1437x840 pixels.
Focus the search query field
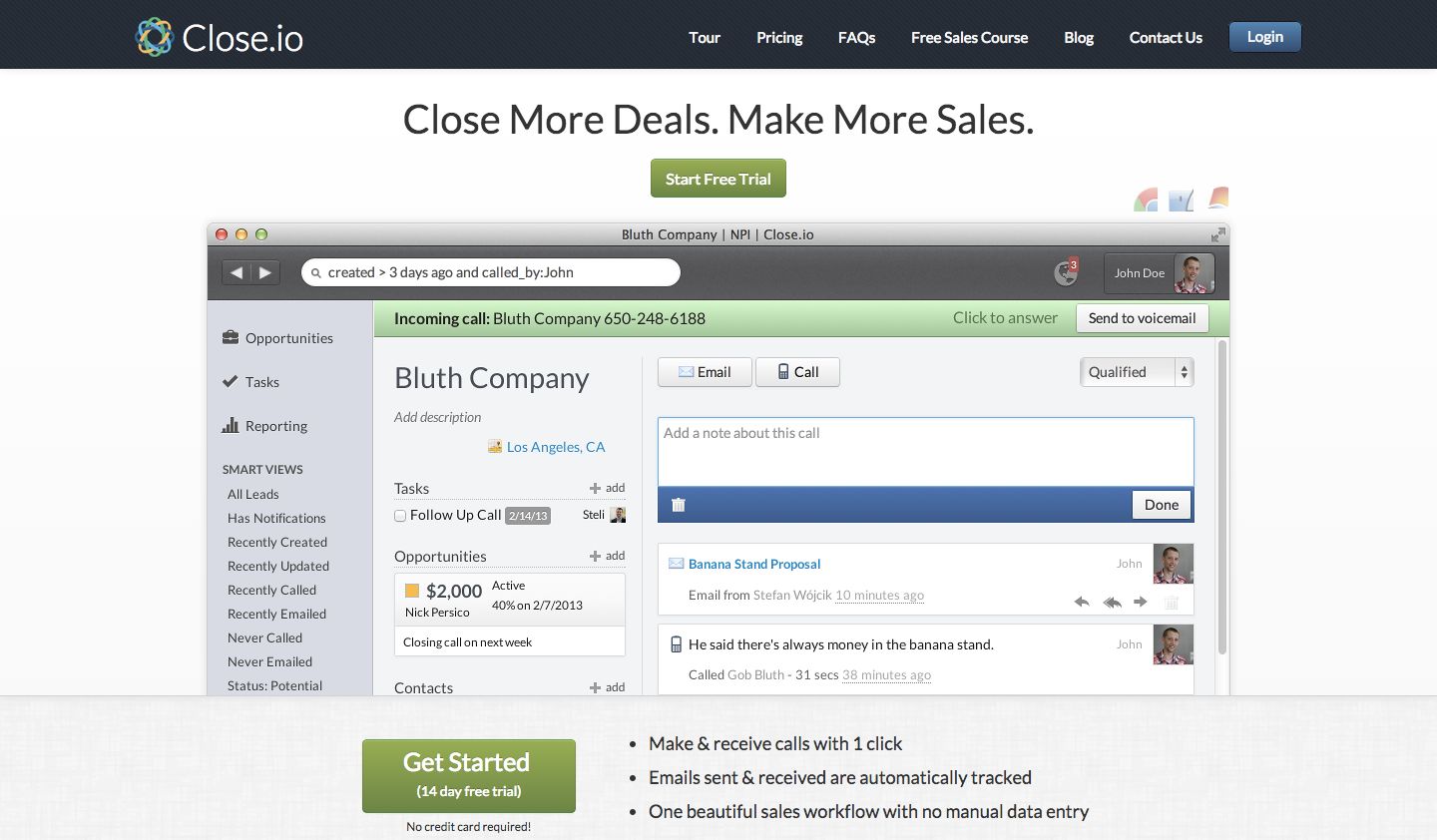coord(491,272)
